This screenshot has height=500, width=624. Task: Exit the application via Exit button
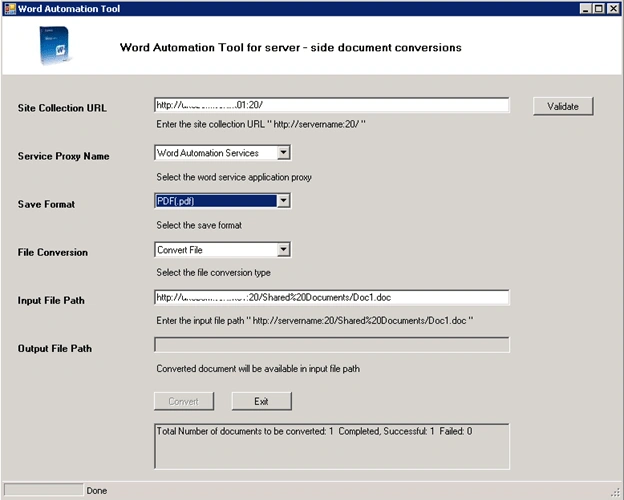pos(261,401)
